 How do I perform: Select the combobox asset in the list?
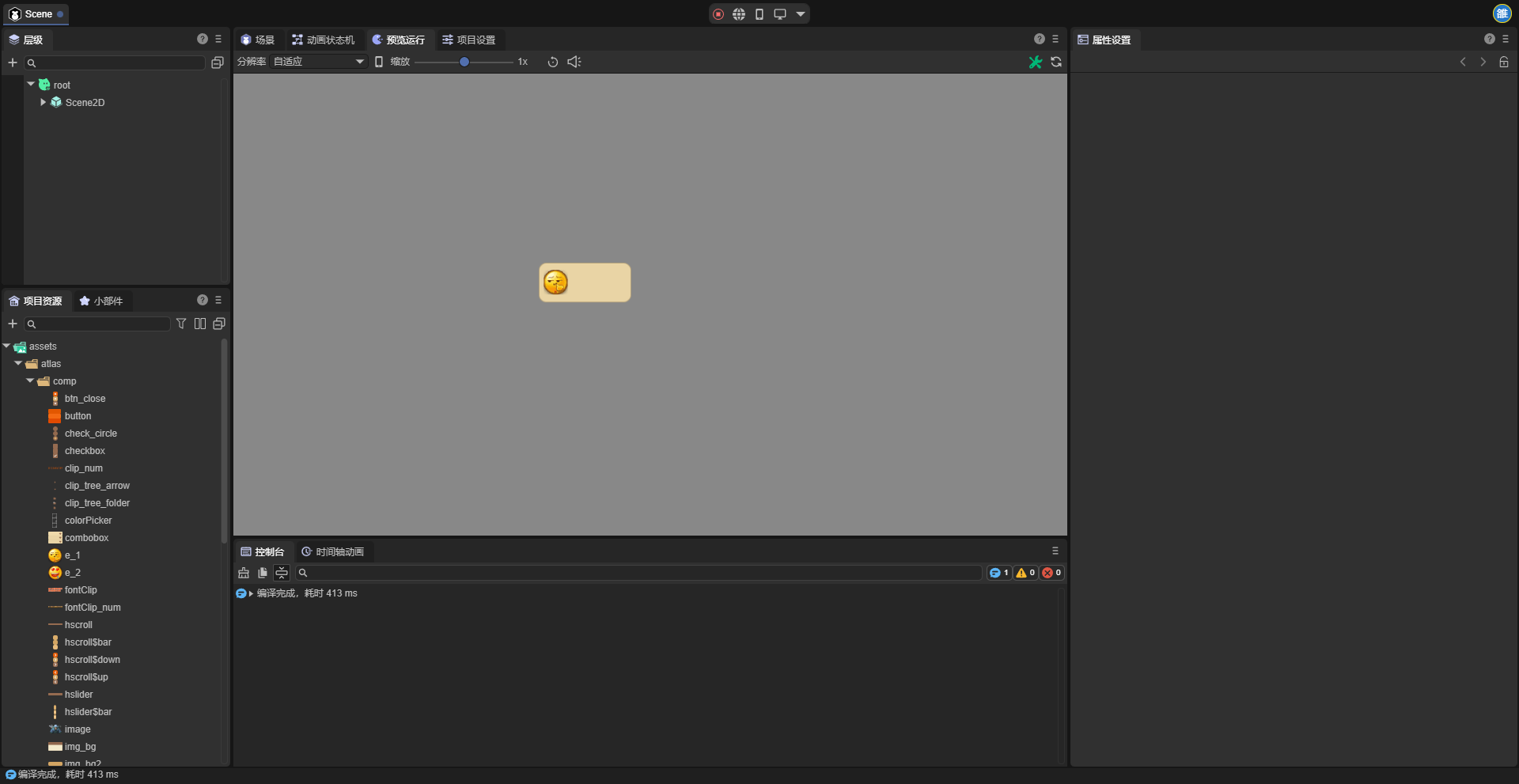click(x=86, y=538)
